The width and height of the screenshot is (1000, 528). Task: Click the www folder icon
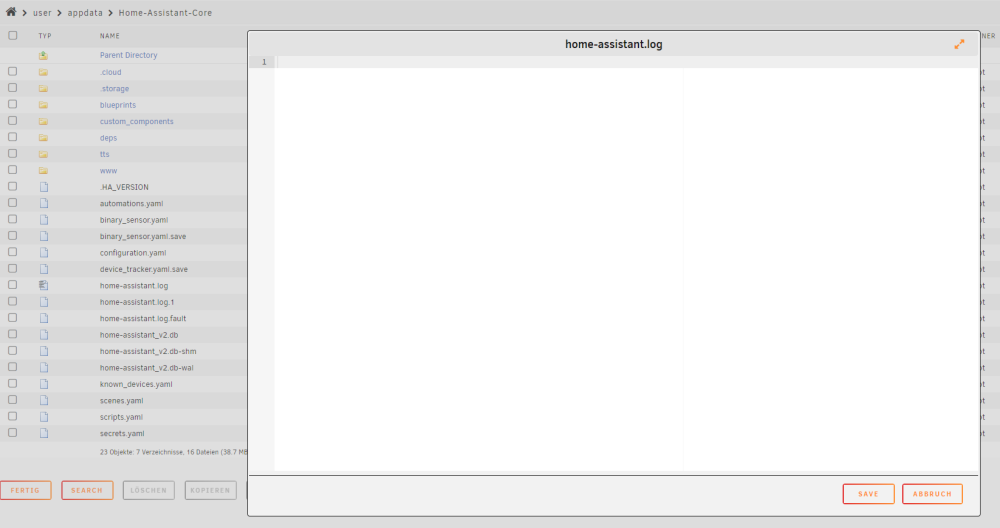tap(43, 171)
